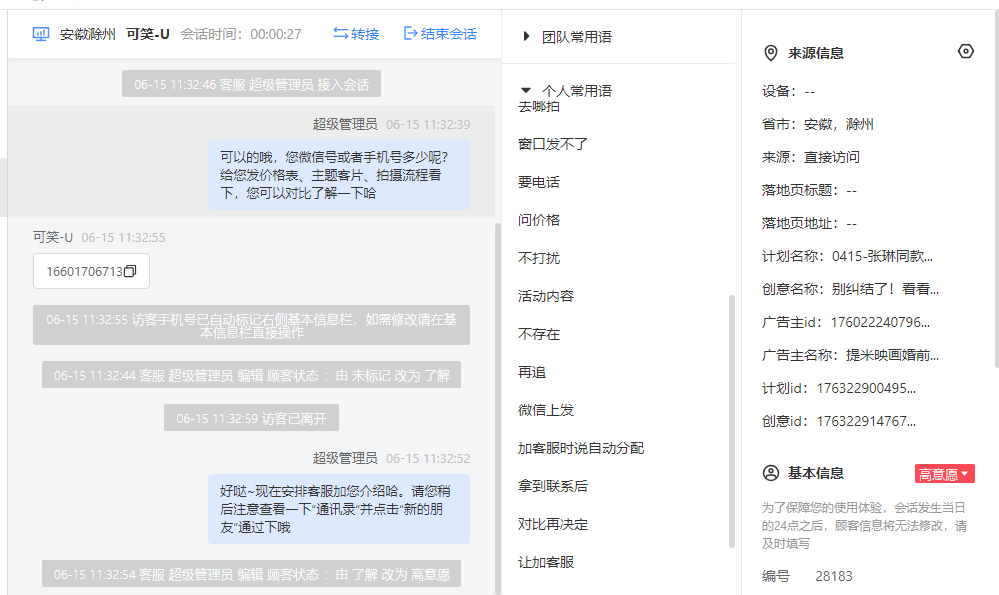
Task: Click the 访客已离开 system notice
Action: click(x=251, y=418)
